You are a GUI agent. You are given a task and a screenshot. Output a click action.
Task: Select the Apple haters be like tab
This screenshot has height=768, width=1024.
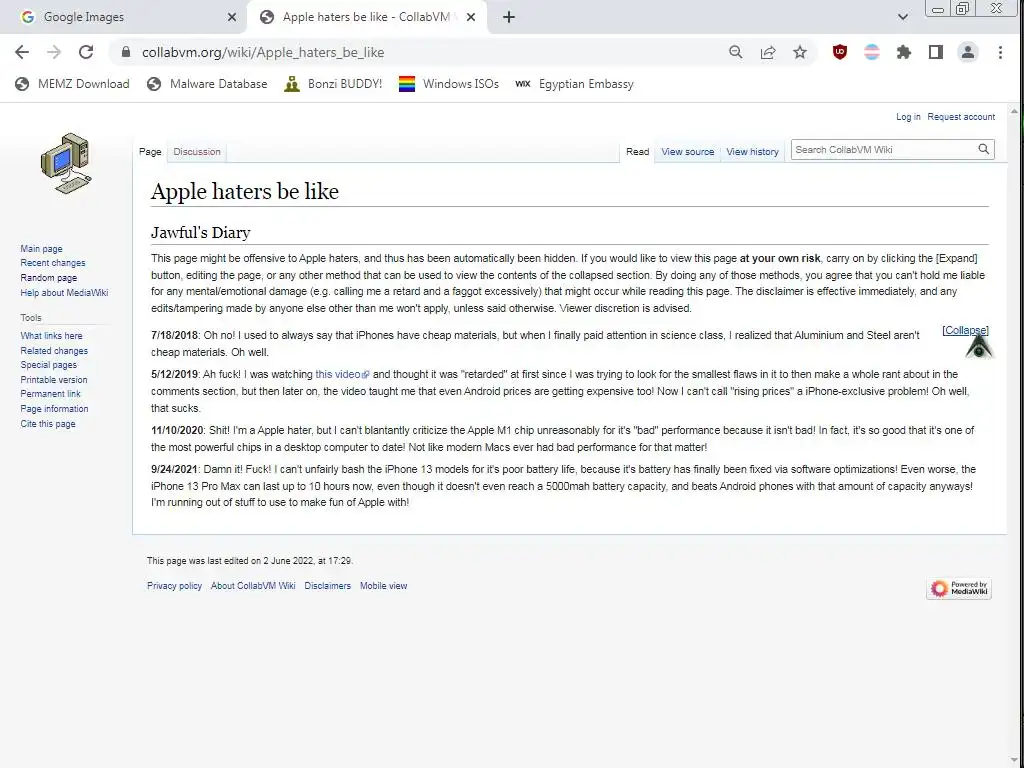point(366,18)
